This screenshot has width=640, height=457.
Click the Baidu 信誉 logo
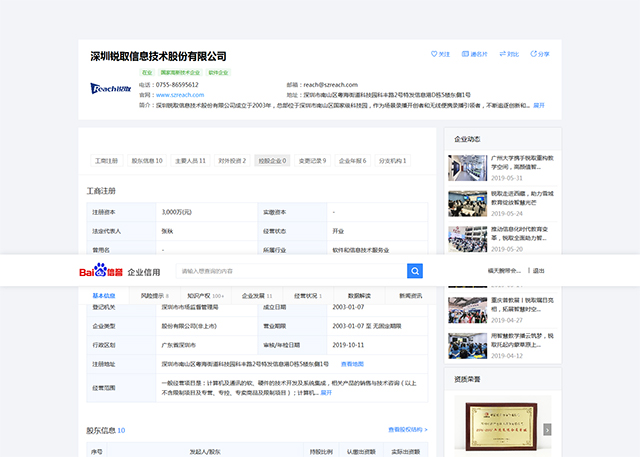click(101, 270)
